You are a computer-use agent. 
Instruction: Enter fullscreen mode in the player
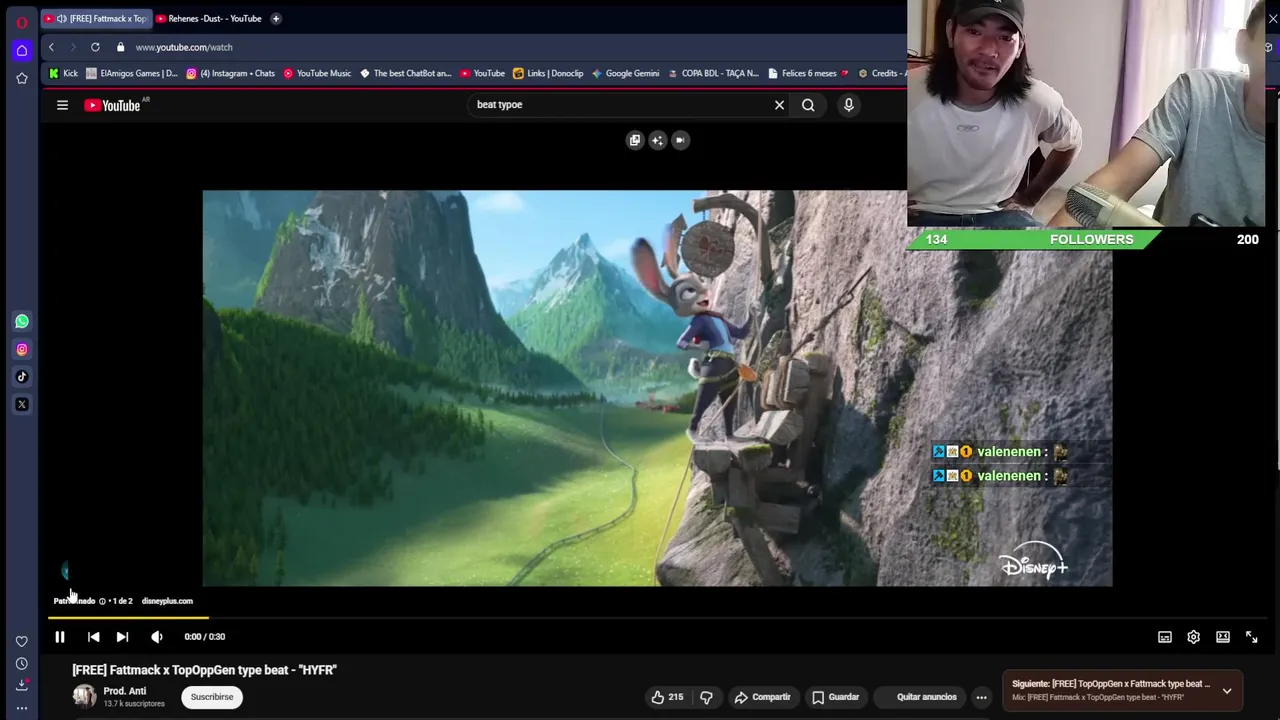(x=1251, y=637)
